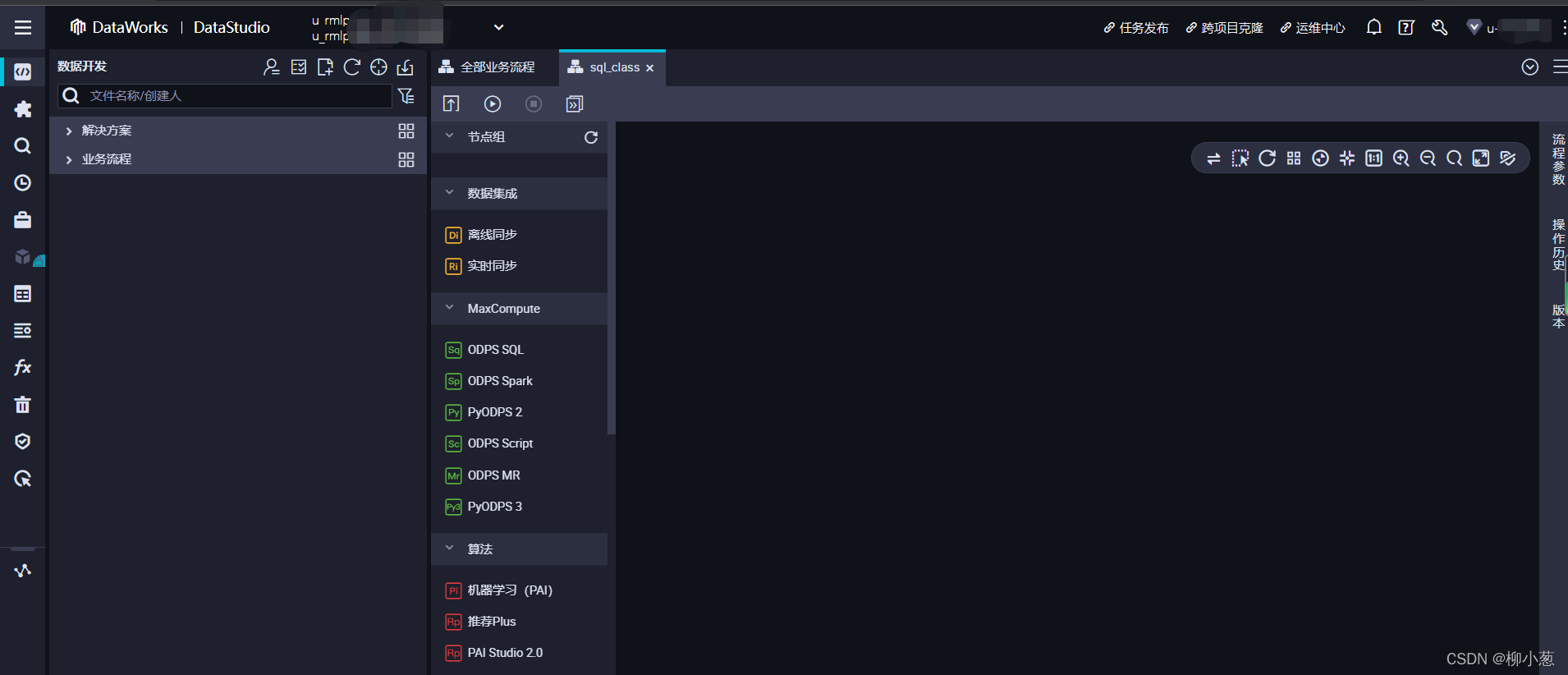Reset canvas zoom to 1:1

[x=1373, y=158]
